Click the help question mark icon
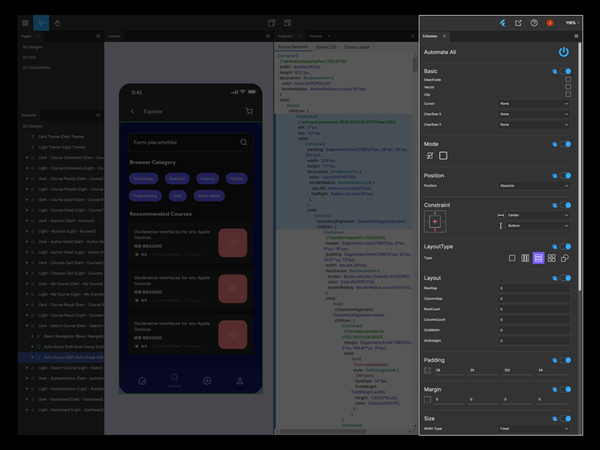 (x=534, y=22)
